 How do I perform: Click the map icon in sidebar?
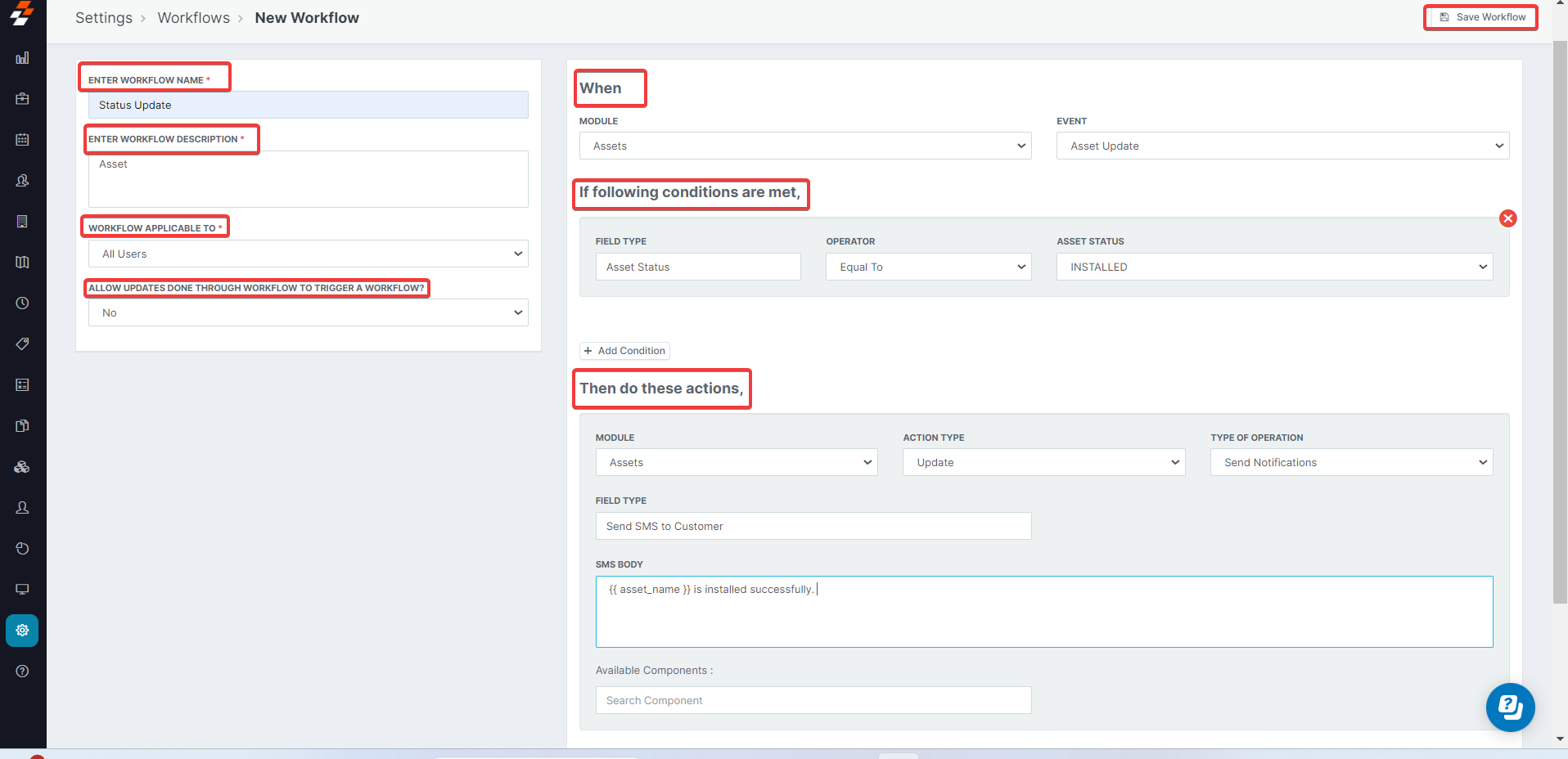pos(22,263)
